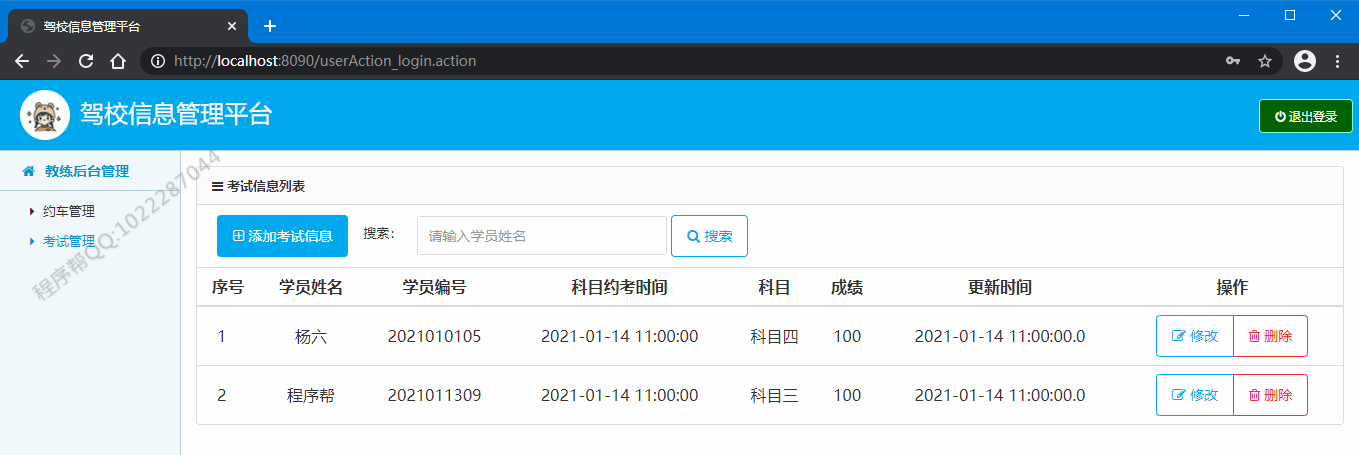Click the student number 2021010105
The image size is (1359, 455).
click(x=434, y=337)
